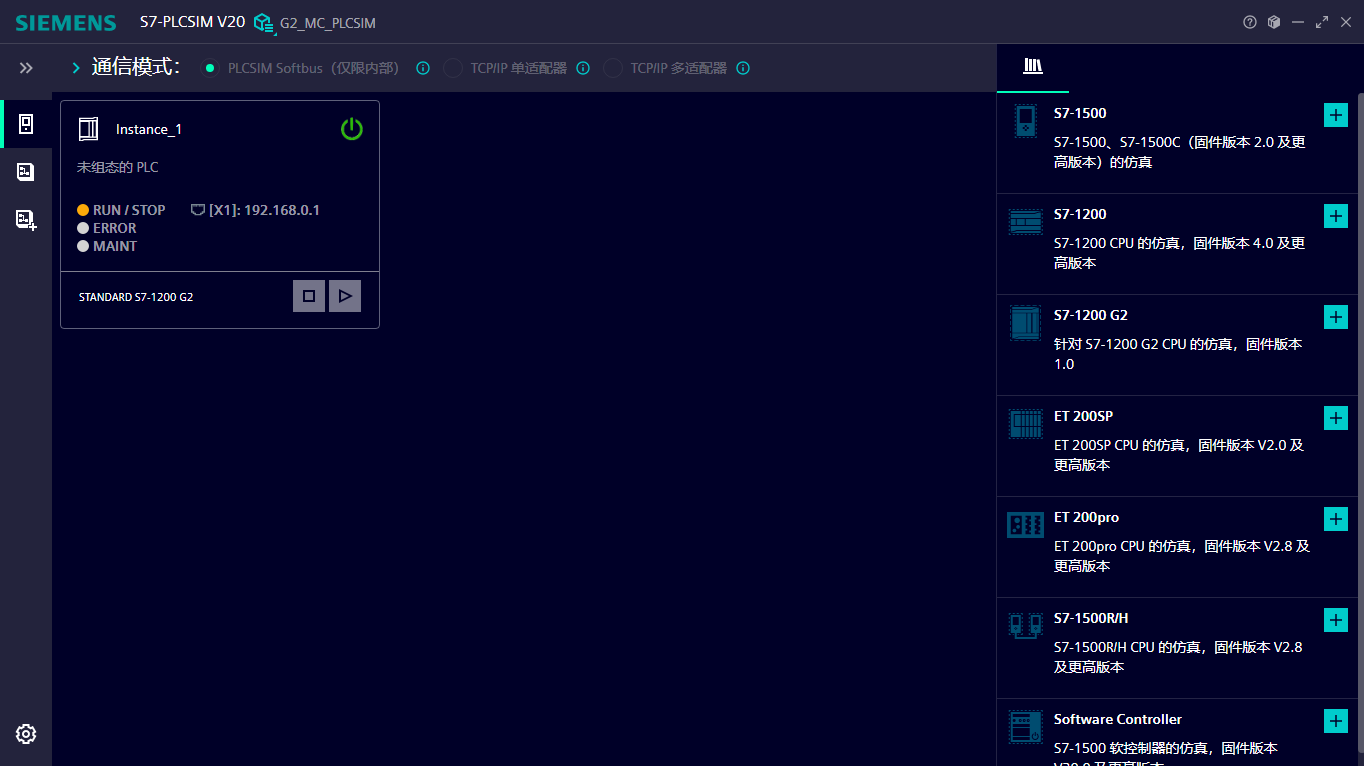The height and width of the screenshot is (766, 1364).
Task: Add an ET 200pro instance with its plus button
Action: (x=1336, y=519)
